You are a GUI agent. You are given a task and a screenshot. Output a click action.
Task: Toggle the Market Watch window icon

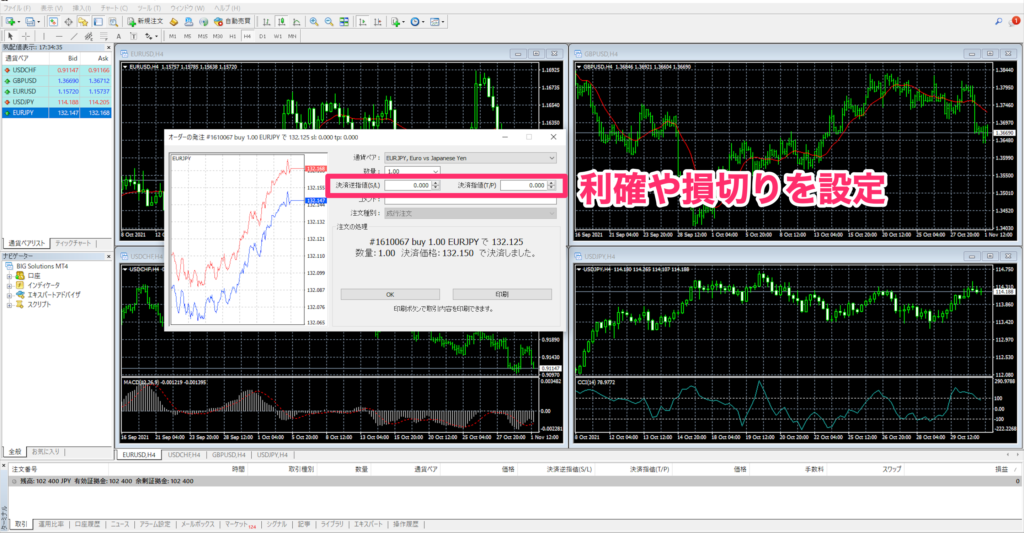tap(53, 22)
